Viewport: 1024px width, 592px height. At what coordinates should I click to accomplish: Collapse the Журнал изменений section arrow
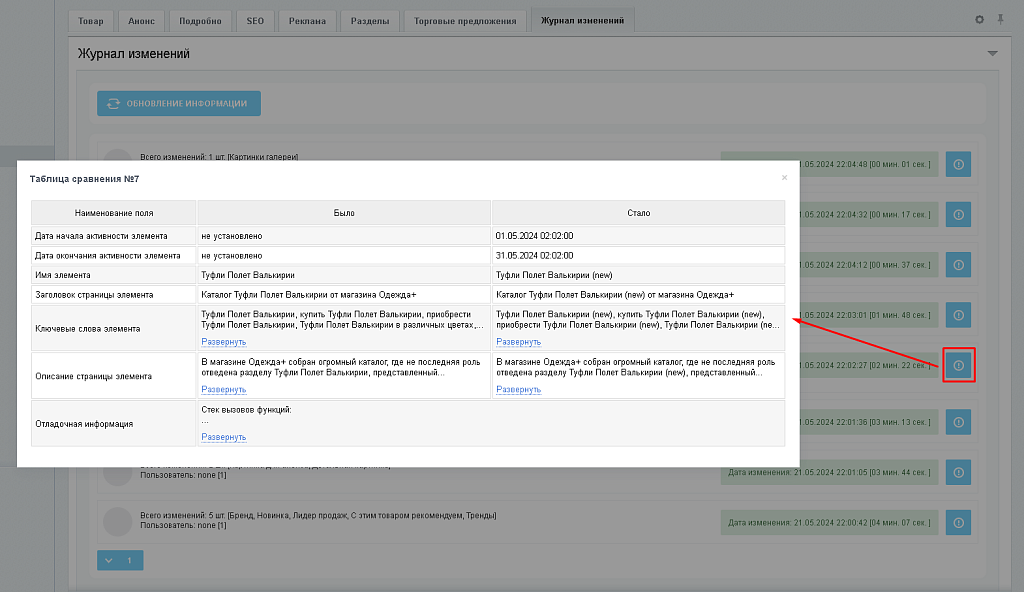pyautogui.click(x=992, y=54)
